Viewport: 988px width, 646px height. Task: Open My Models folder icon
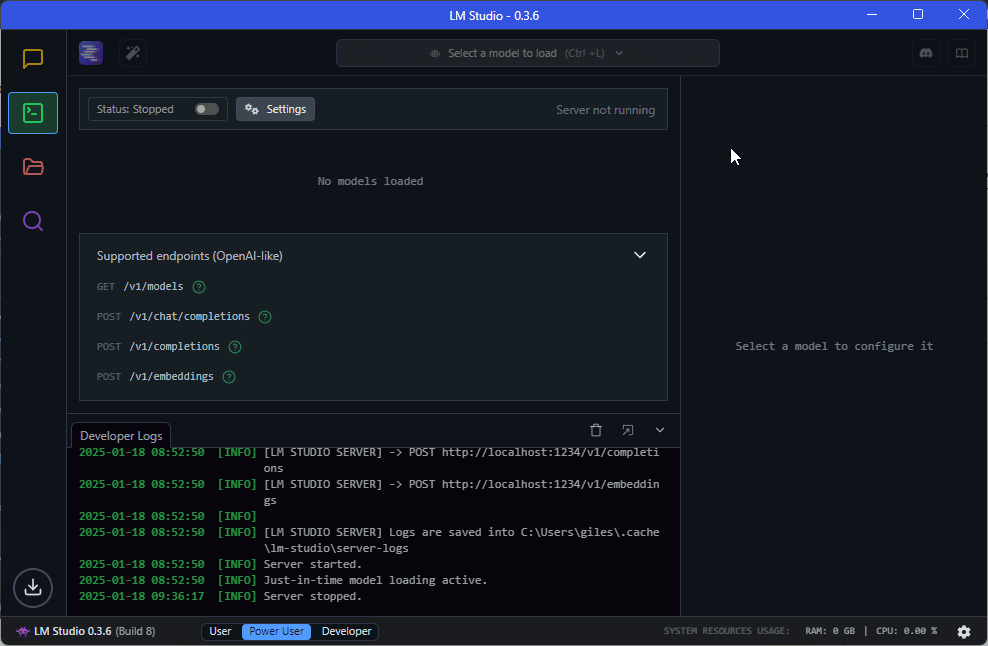[33, 167]
